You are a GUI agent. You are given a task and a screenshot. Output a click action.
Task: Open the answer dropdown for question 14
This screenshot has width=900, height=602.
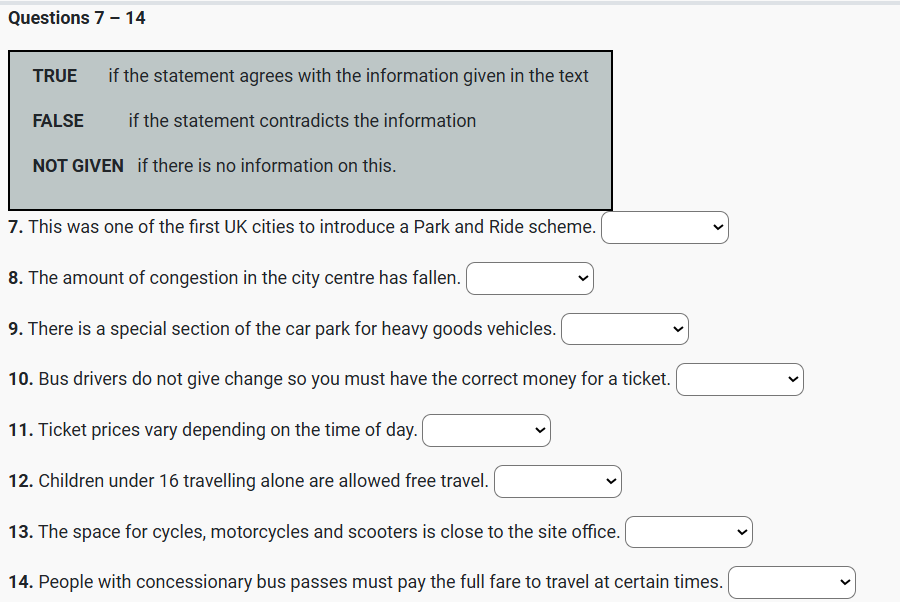[x=791, y=582]
